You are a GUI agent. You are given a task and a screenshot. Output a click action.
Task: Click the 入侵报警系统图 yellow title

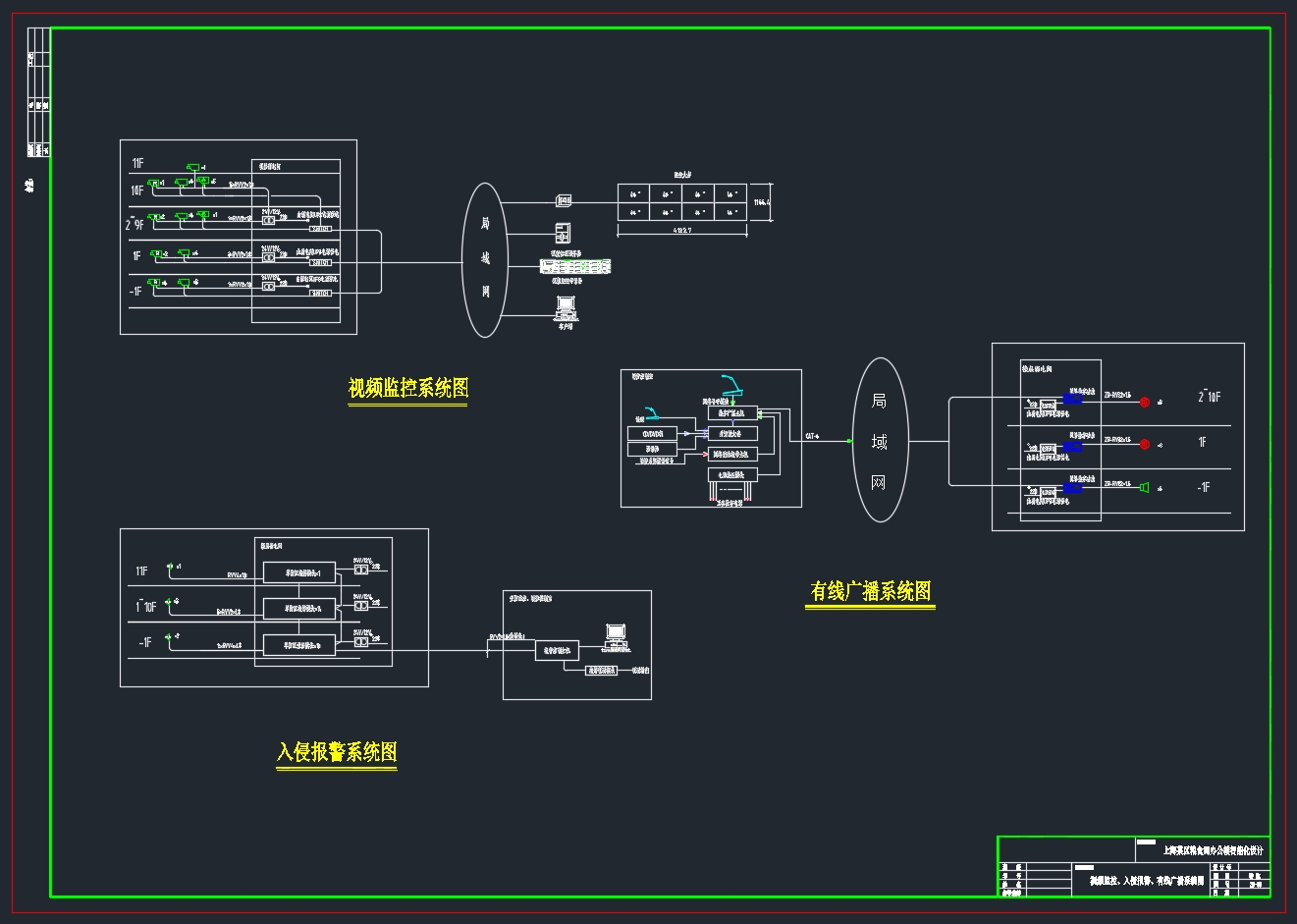click(x=337, y=752)
